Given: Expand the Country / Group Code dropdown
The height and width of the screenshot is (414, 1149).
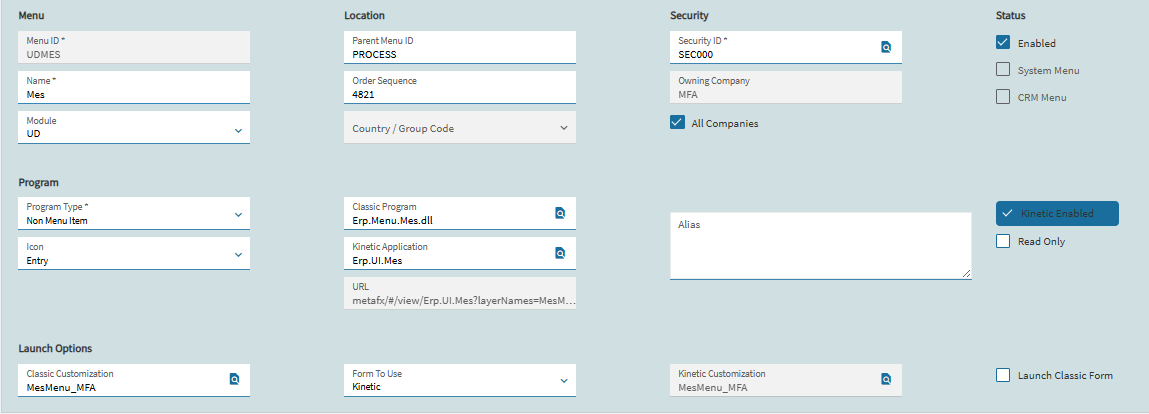Looking at the screenshot, I should 459,127.
